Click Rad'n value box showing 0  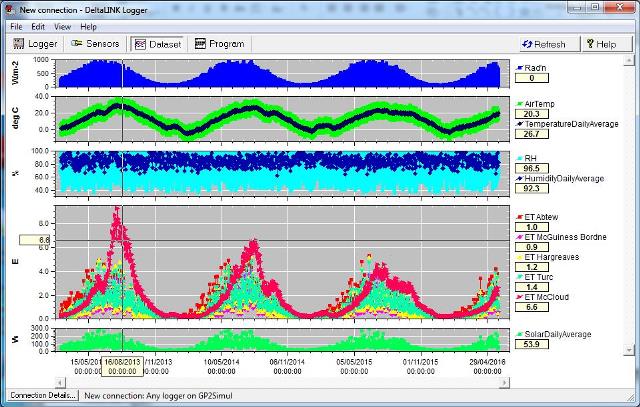click(532, 78)
